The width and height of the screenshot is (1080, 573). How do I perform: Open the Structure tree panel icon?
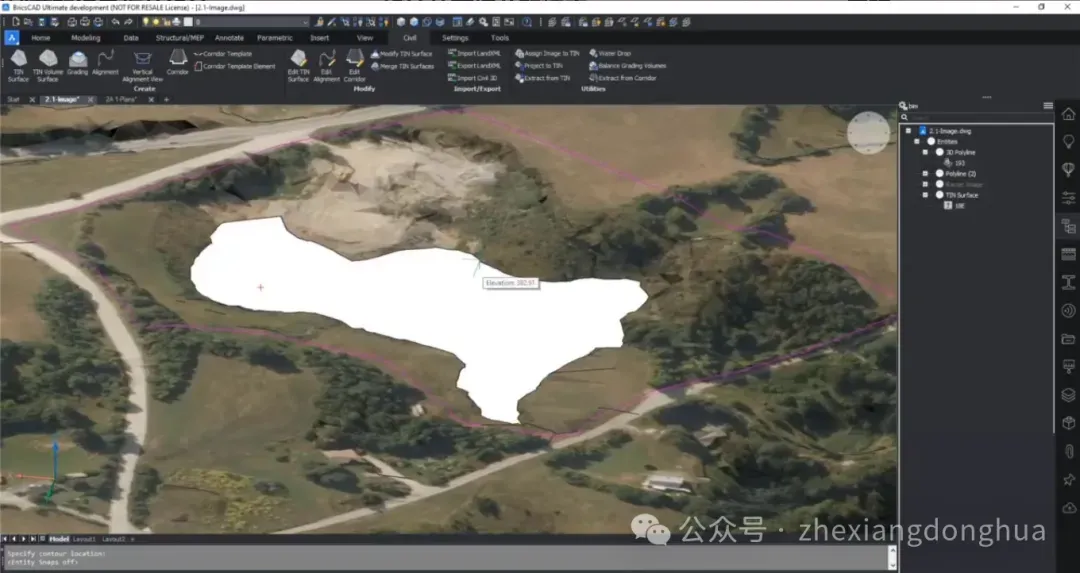(1068, 226)
